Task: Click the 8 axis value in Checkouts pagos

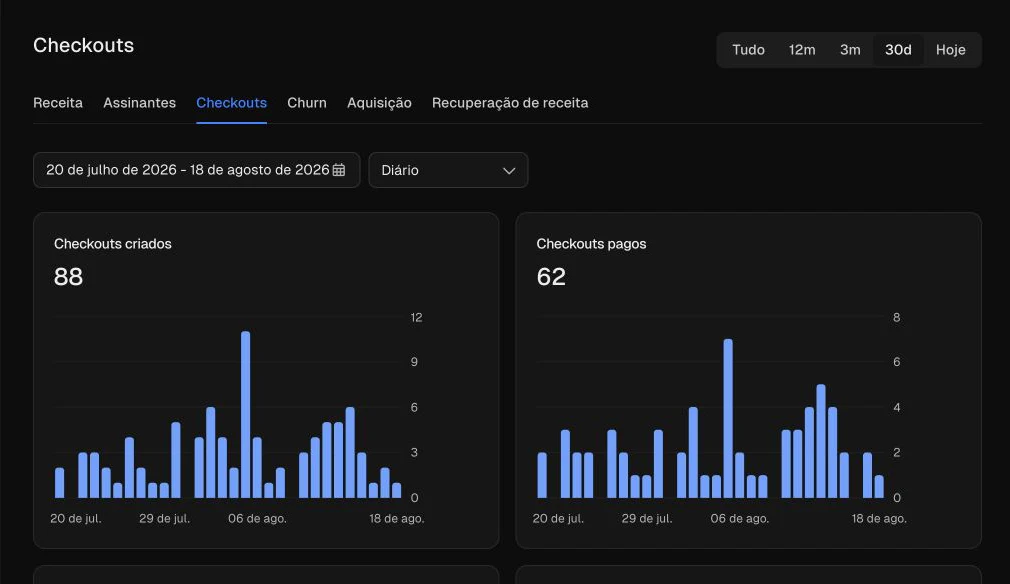Action: [897, 317]
